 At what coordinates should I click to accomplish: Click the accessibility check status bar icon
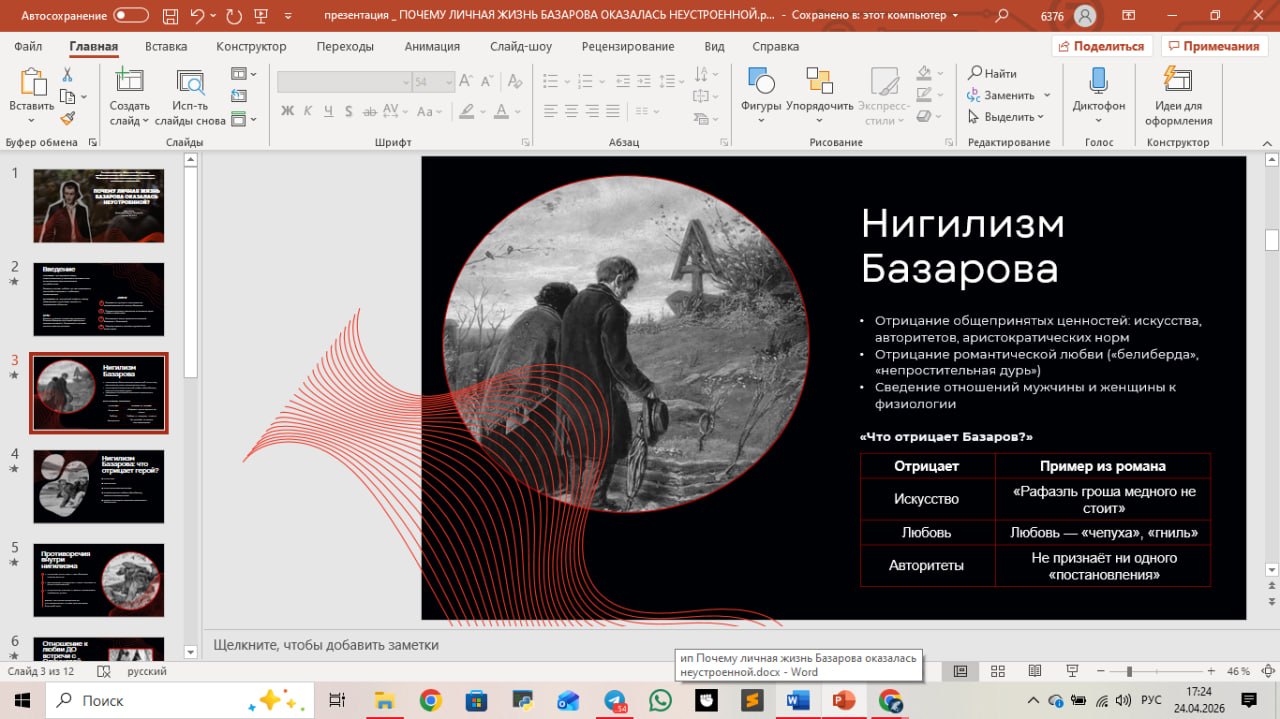click(x=104, y=672)
